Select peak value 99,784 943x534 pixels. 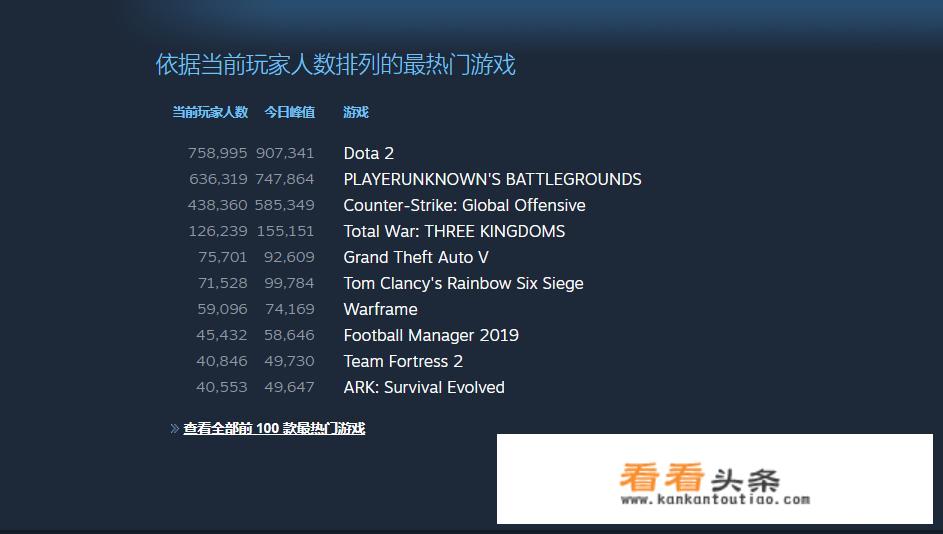tap(289, 283)
